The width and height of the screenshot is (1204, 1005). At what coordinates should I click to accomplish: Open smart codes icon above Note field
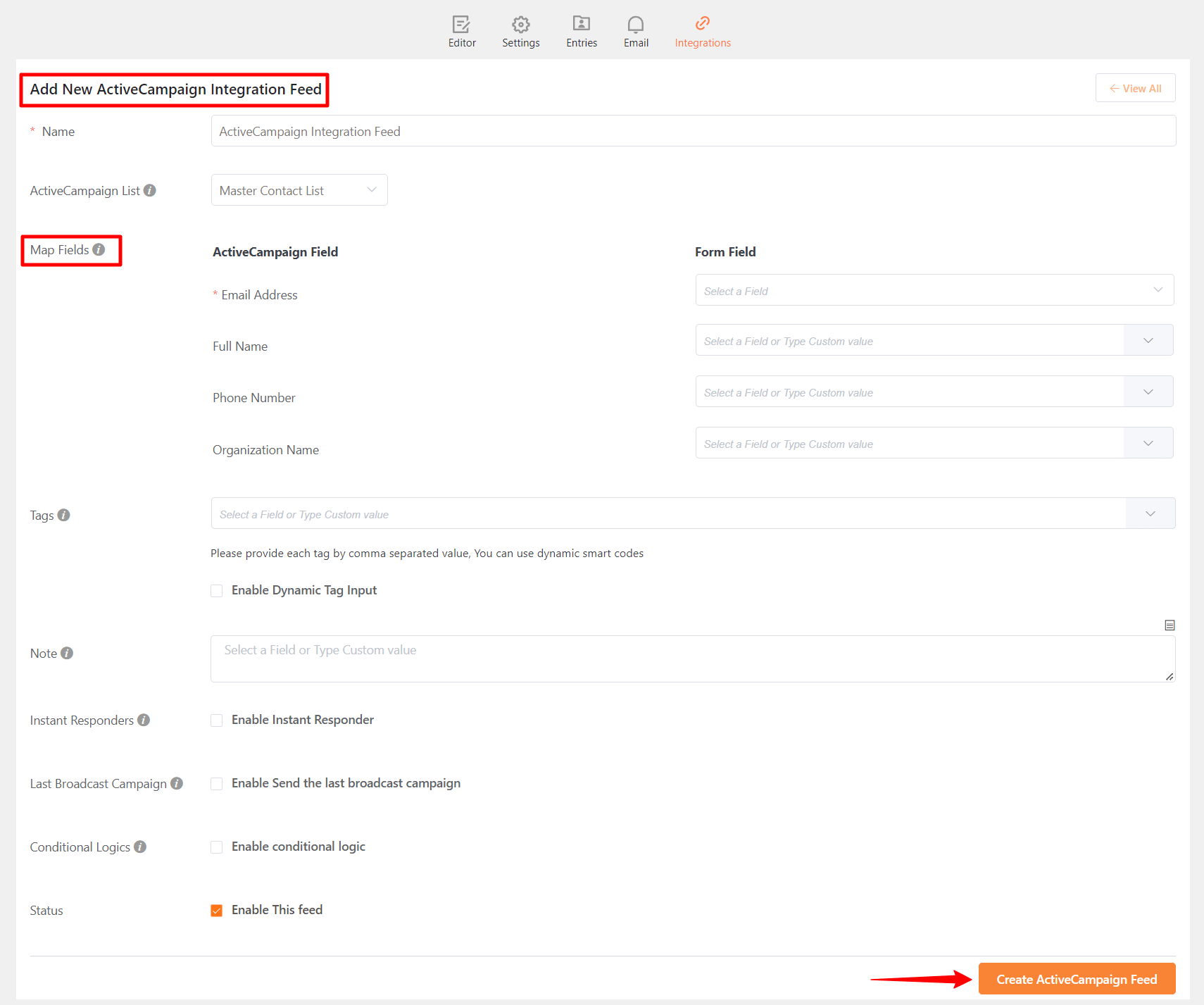pyautogui.click(x=1169, y=625)
